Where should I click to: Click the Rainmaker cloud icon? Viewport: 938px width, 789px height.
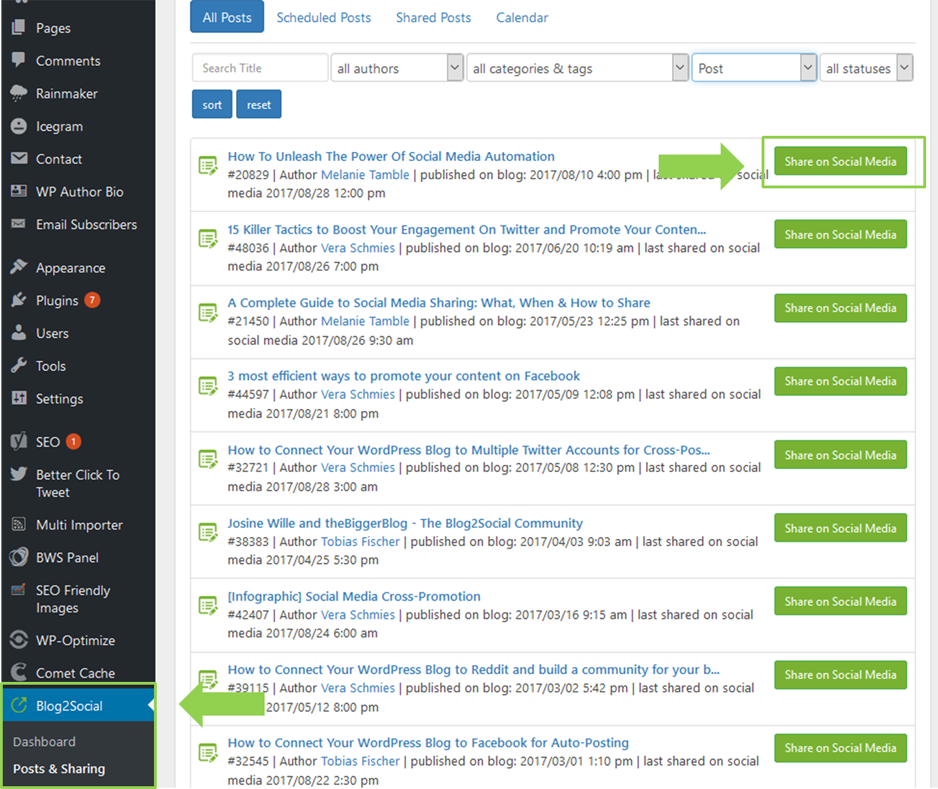(x=19, y=93)
